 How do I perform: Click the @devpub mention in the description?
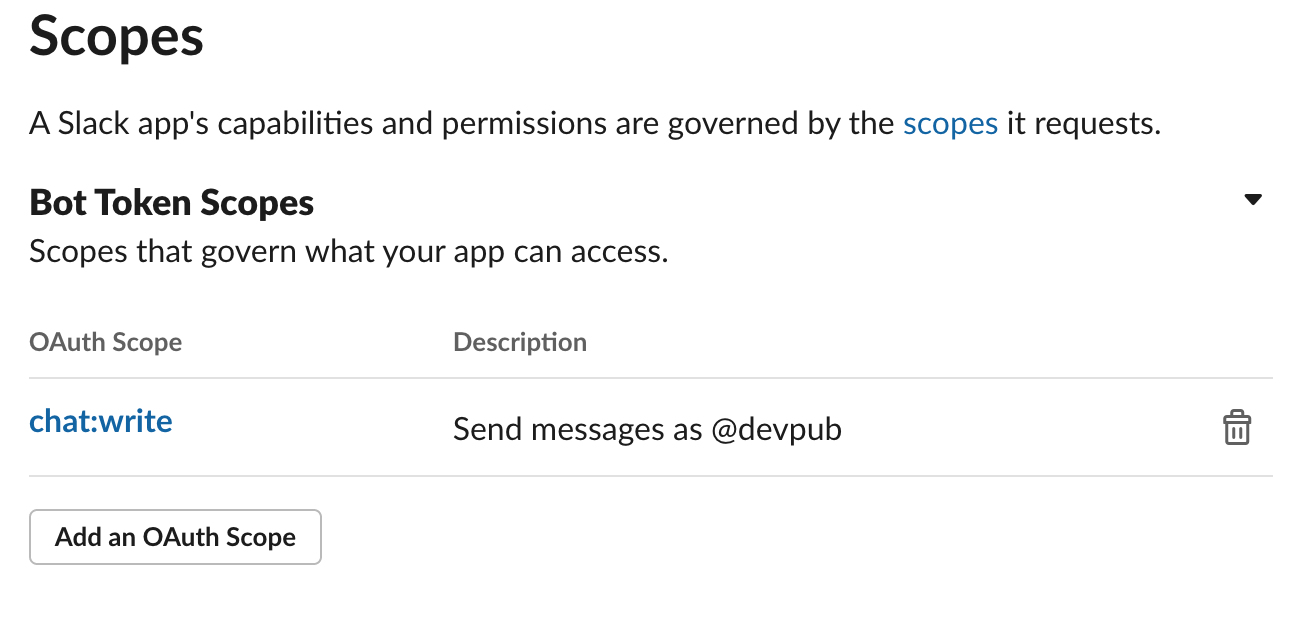pos(776,430)
